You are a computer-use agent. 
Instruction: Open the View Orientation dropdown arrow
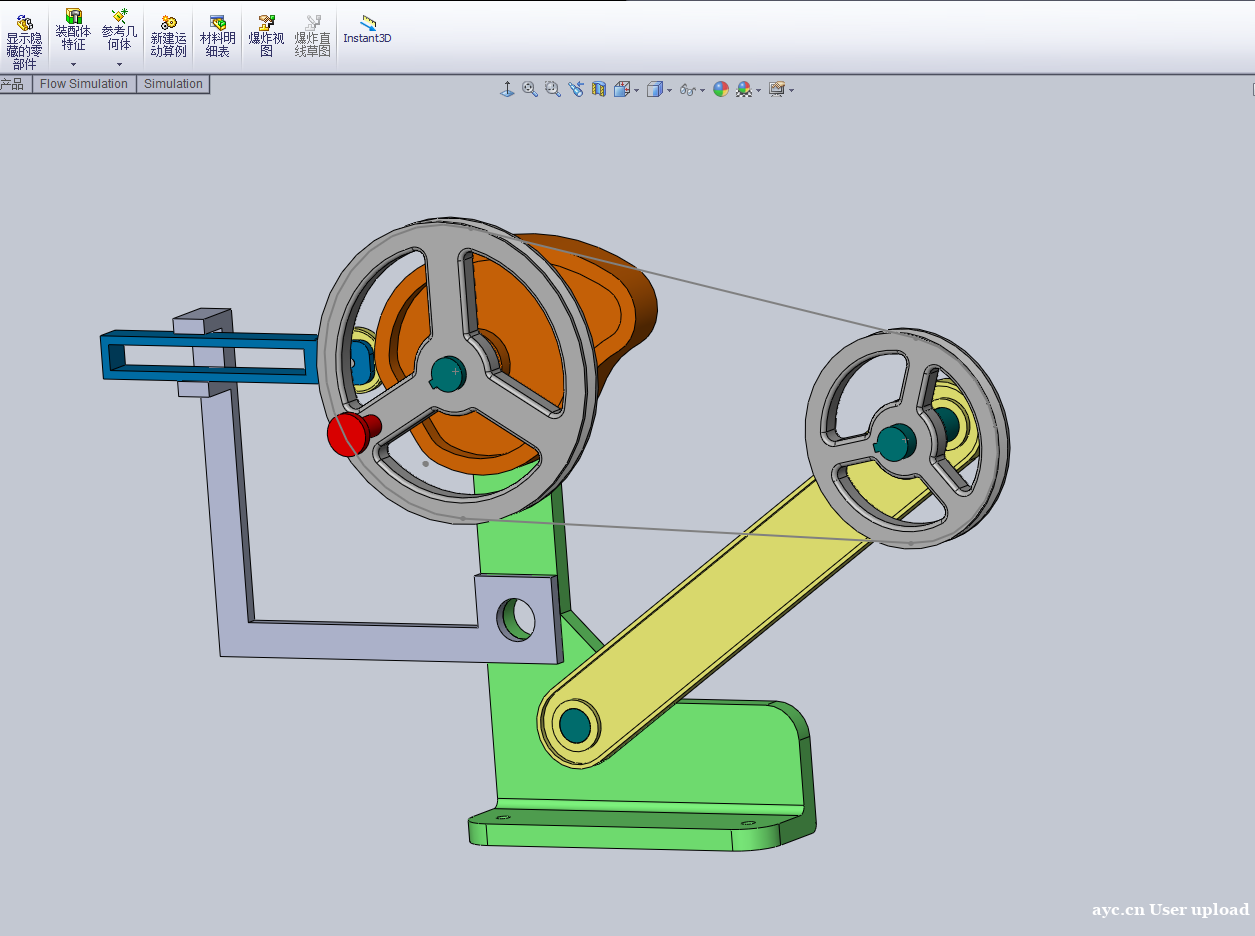637,91
